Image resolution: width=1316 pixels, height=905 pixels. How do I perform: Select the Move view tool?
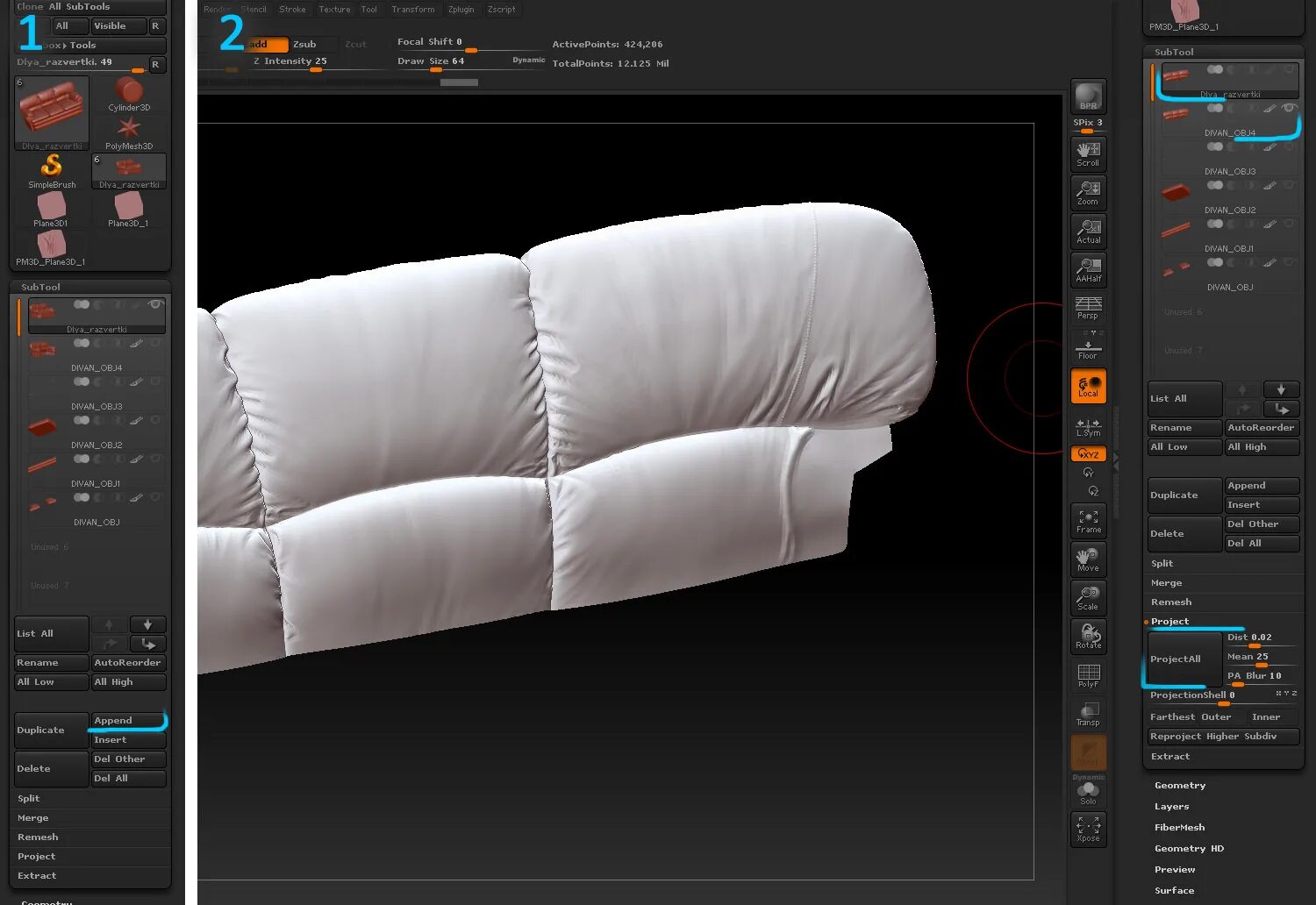tap(1089, 559)
